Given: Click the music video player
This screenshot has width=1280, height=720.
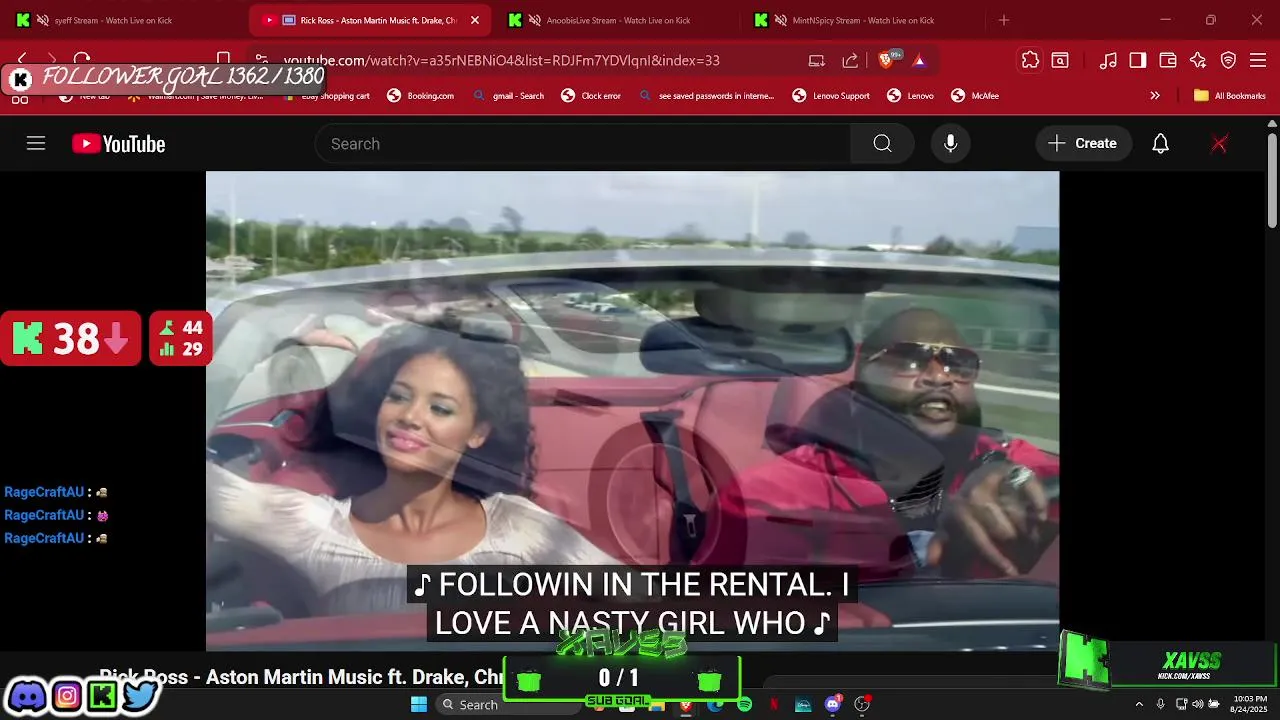Looking at the screenshot, I should [x=632, y=411].
